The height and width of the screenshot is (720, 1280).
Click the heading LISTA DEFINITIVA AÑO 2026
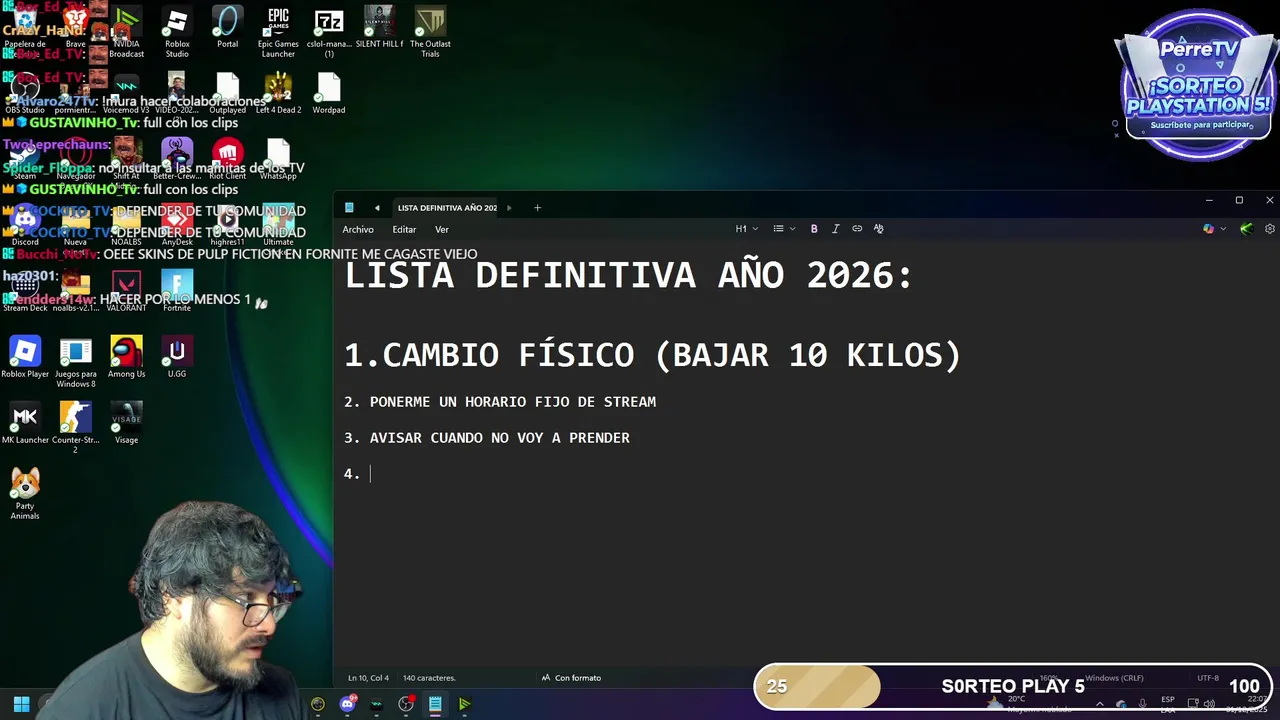point(629,275)
